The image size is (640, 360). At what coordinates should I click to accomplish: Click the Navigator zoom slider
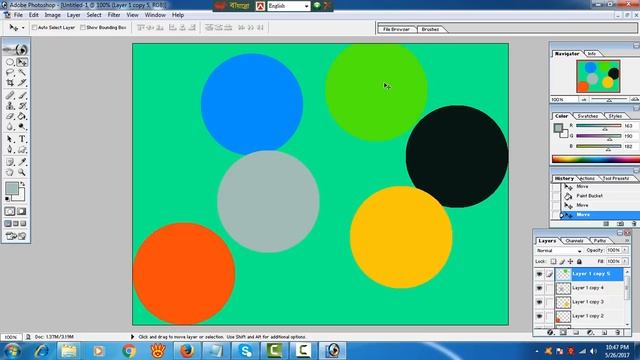click(x=608, y=100)
